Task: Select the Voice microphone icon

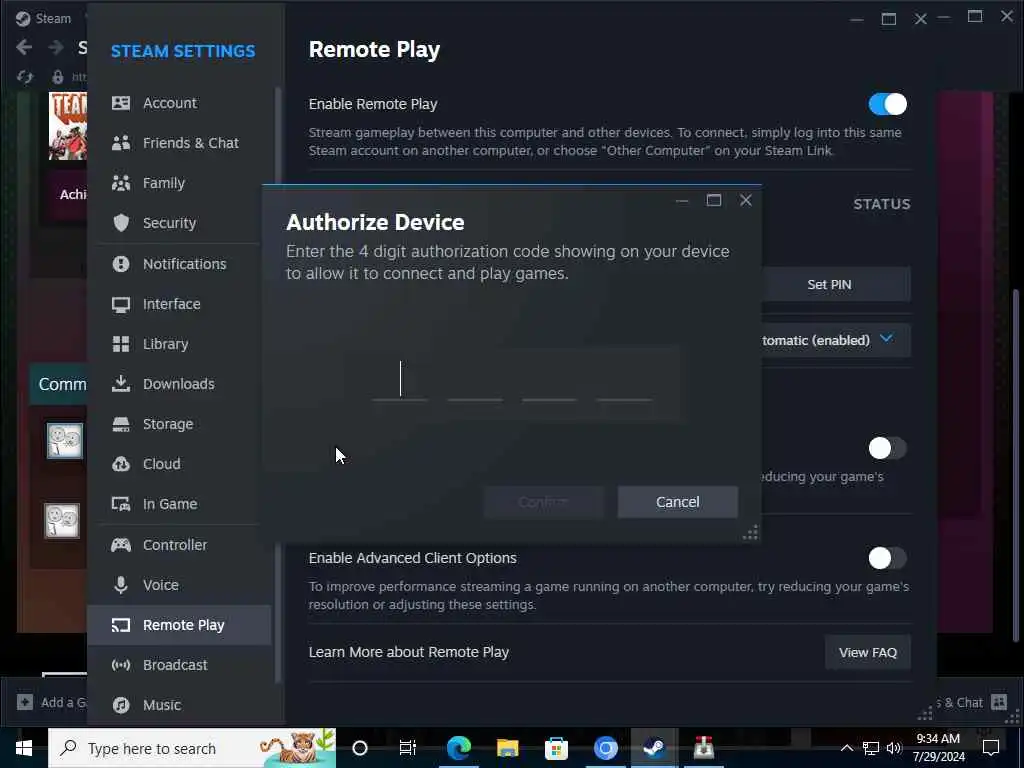Action: [x=121, y=584]
